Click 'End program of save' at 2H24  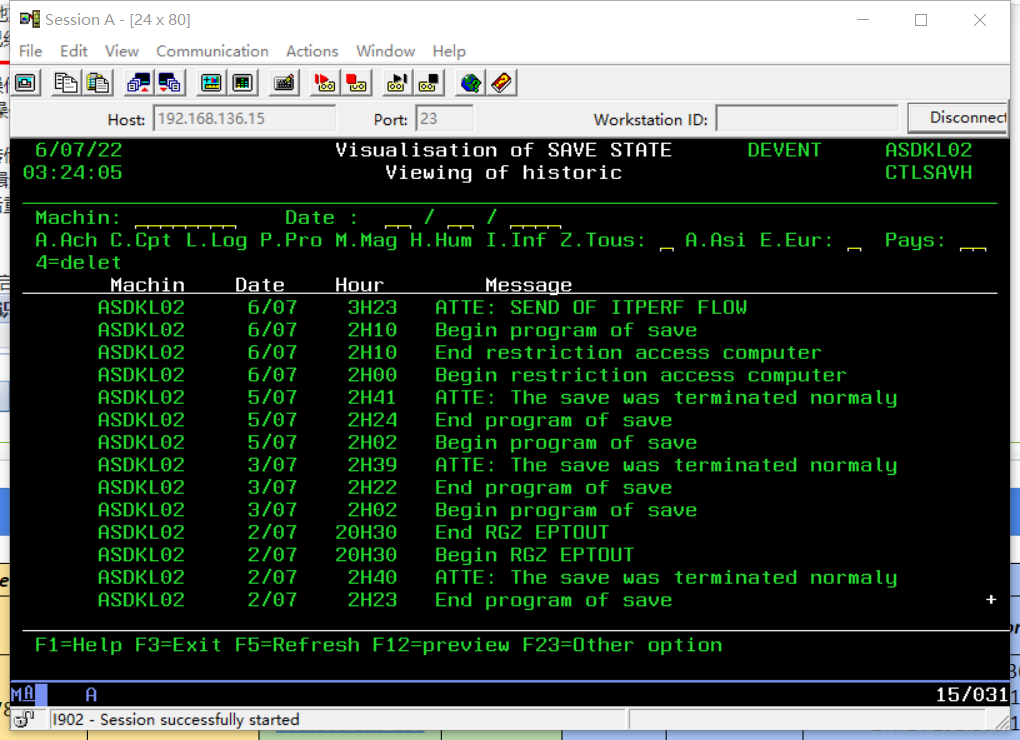[x=554, y=420]
